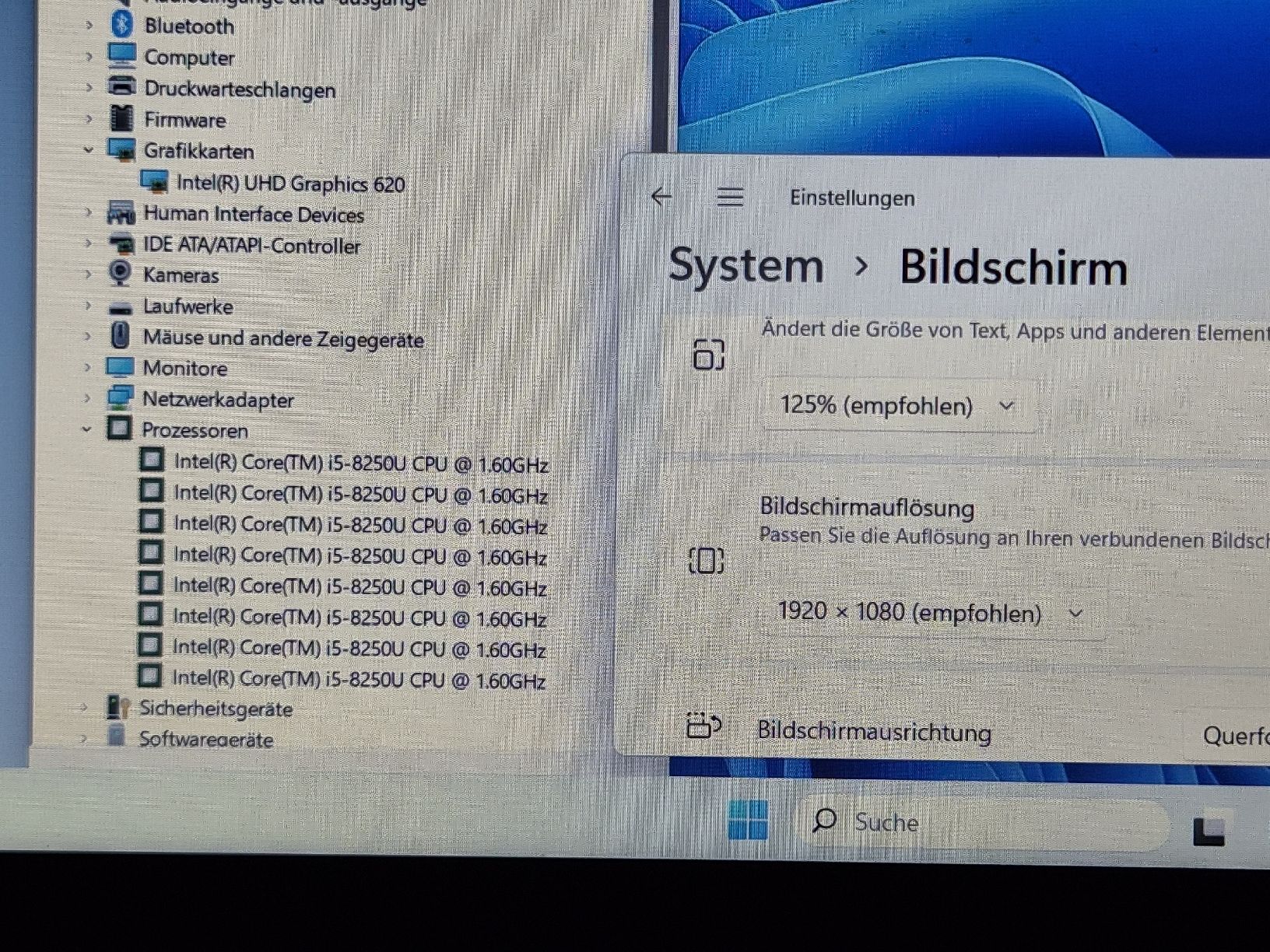
Task: Click the Prozessoren chip icon
Action: (118, 429)
